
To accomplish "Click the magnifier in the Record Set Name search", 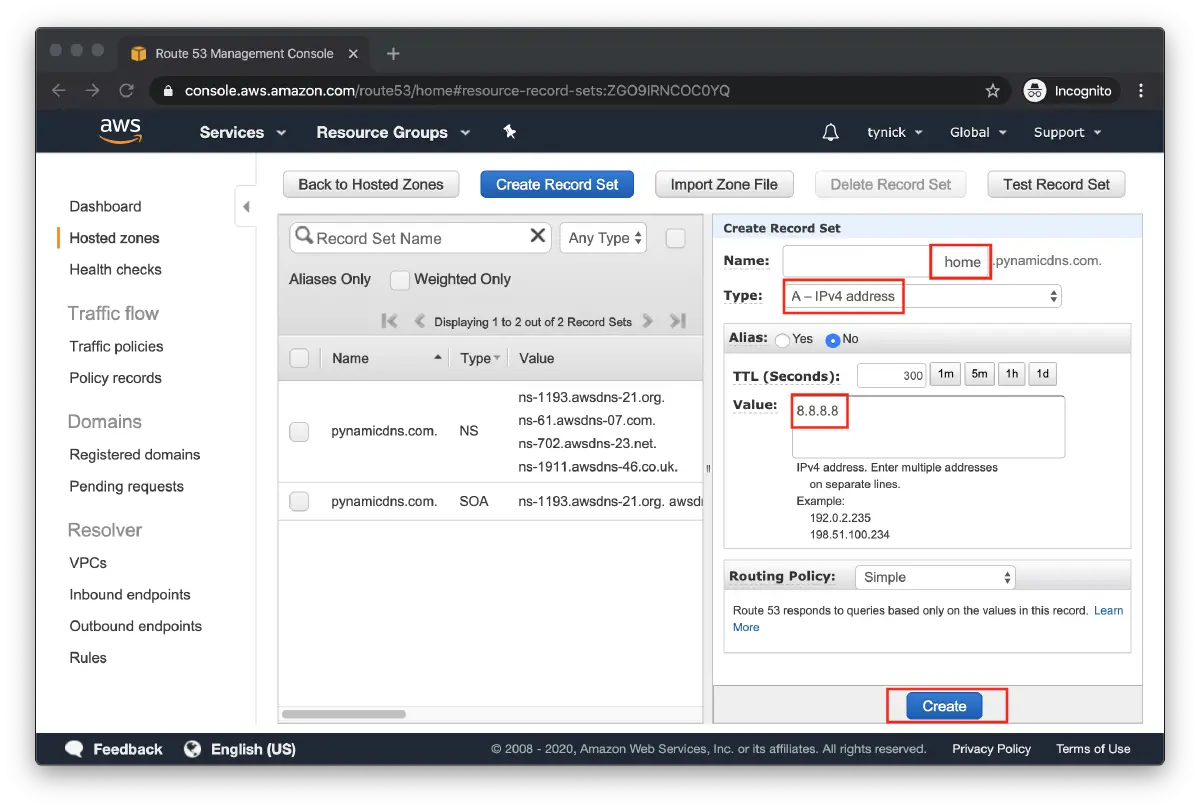I will point(304,237).
